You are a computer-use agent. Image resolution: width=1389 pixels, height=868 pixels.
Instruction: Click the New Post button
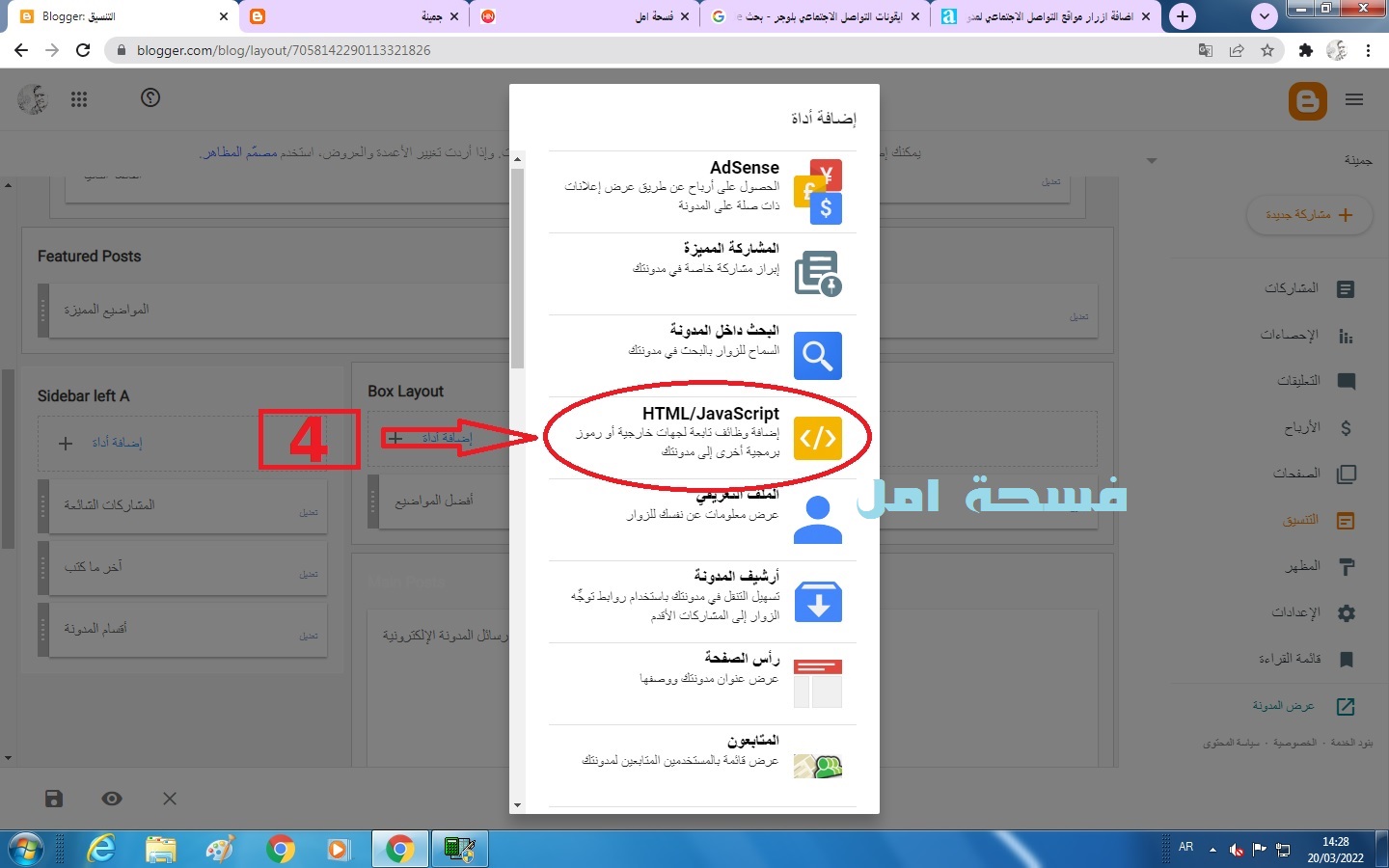tap(1308, 214)
